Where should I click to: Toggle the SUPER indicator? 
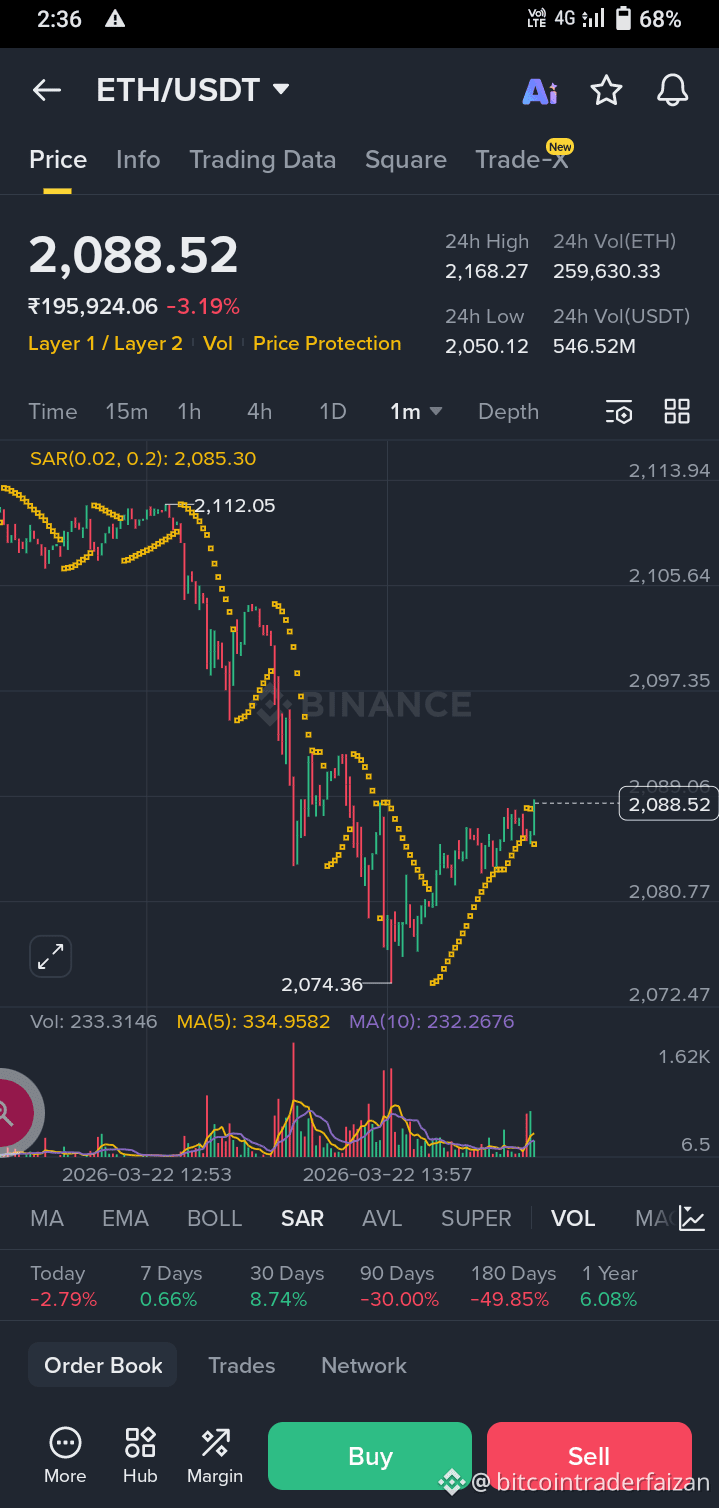coord(476,1218)
